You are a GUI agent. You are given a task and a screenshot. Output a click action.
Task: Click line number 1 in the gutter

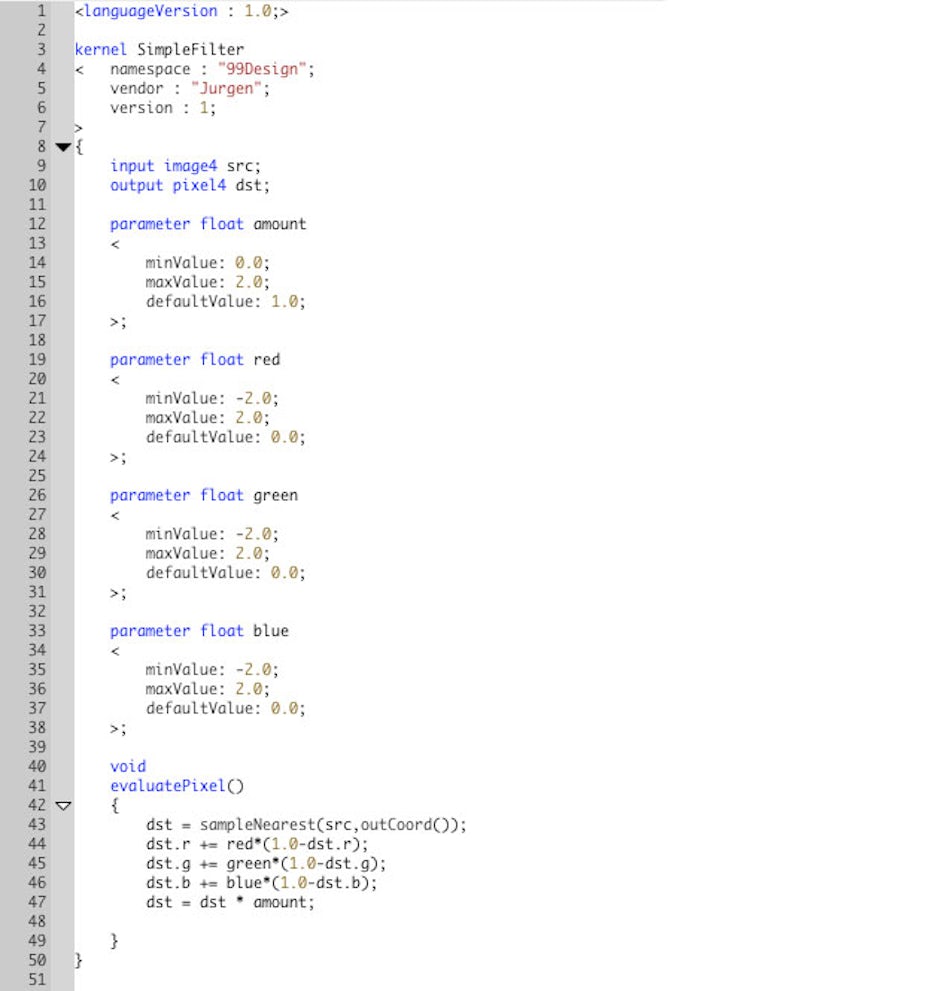point(40,11)
